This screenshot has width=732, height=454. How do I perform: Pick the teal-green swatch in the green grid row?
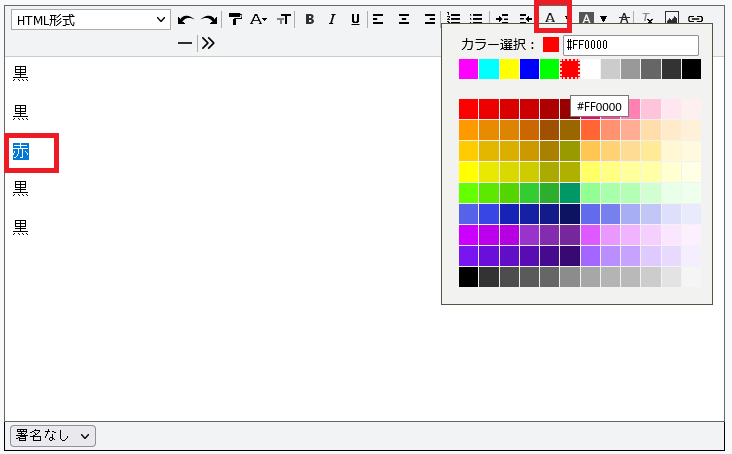tap(570, 193)
